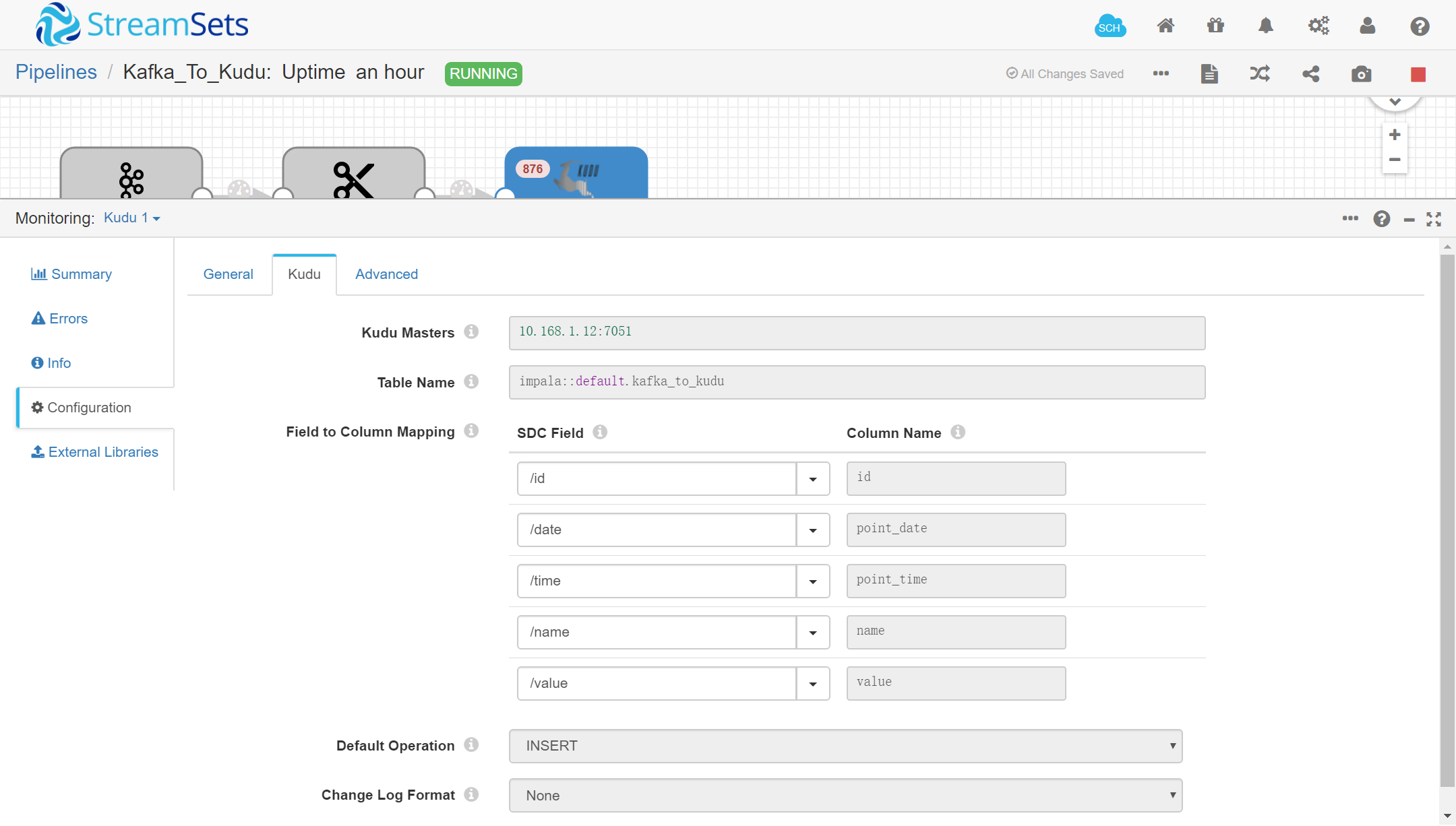1456x826 pixels.
Task: Go to the home page icon
Action: [x=1165, y=26]
